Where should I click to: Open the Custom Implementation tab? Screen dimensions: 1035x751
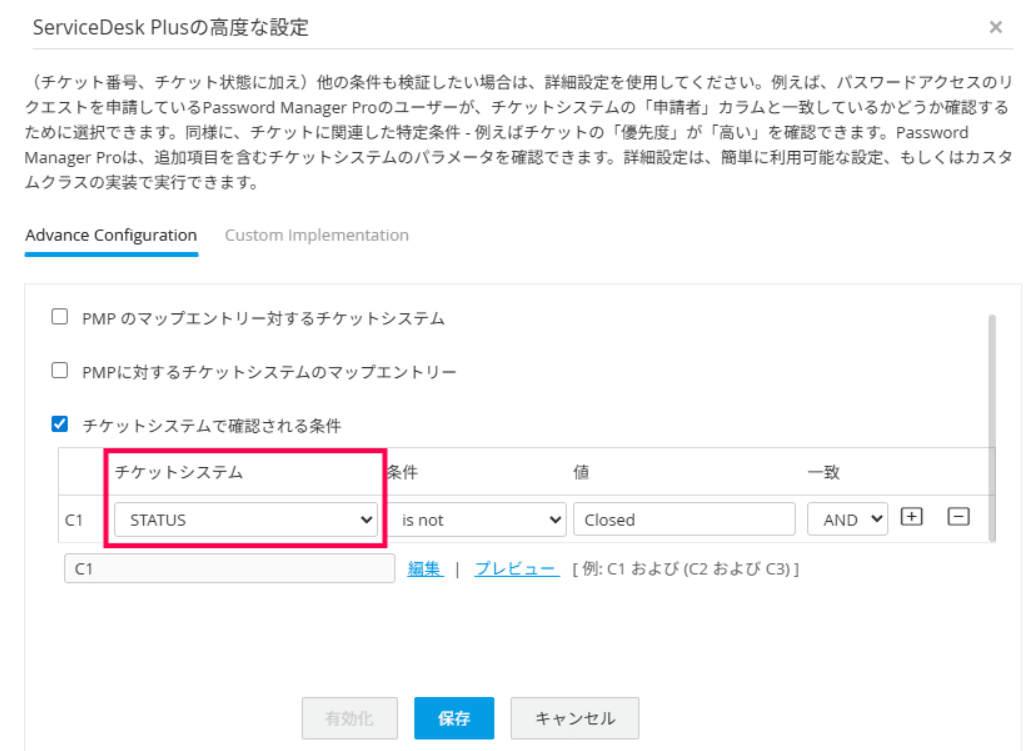point(316,236)
